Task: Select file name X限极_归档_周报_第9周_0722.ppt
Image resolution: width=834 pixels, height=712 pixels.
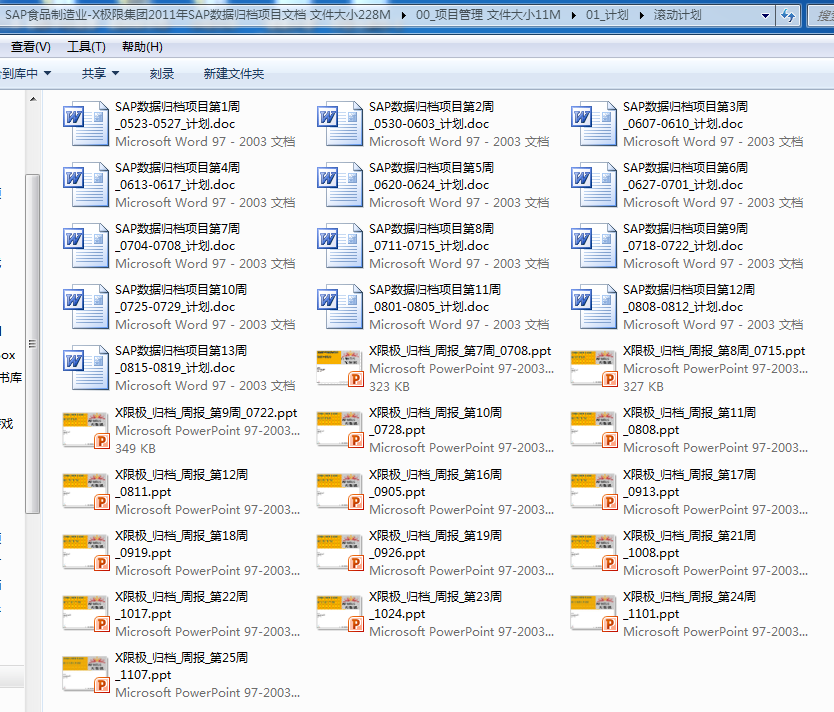Action: (x=206, y=413)
